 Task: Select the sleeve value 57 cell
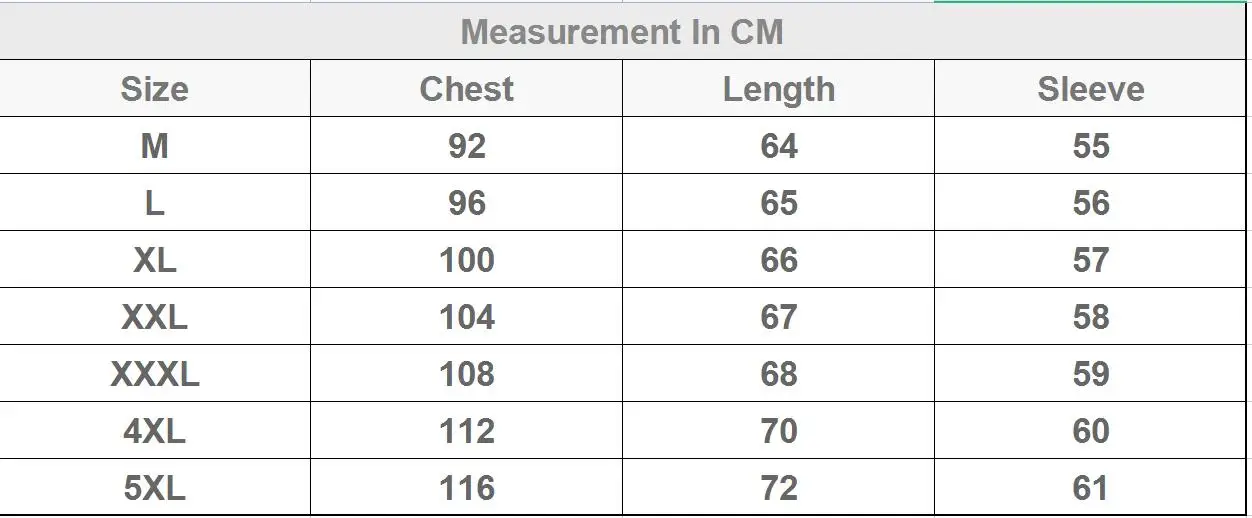click(1090, 260)
